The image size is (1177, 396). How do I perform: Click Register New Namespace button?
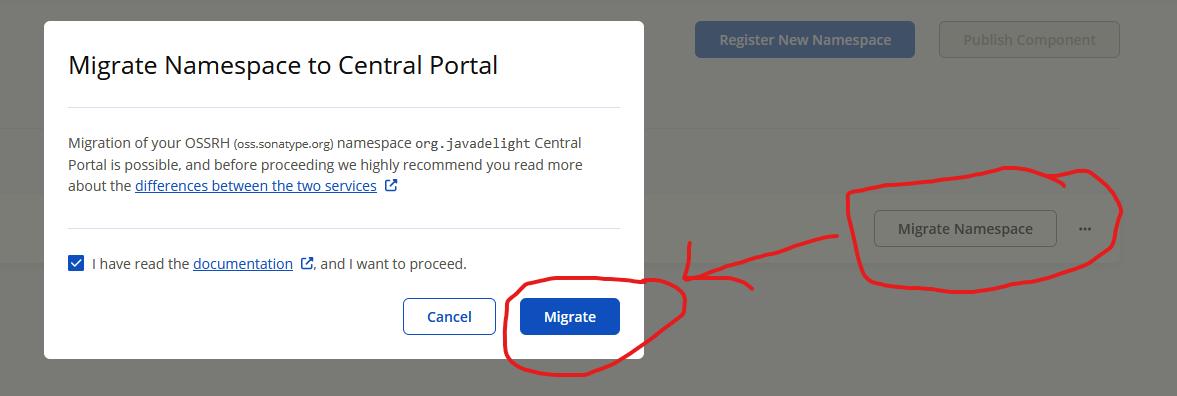pos(805,40)
